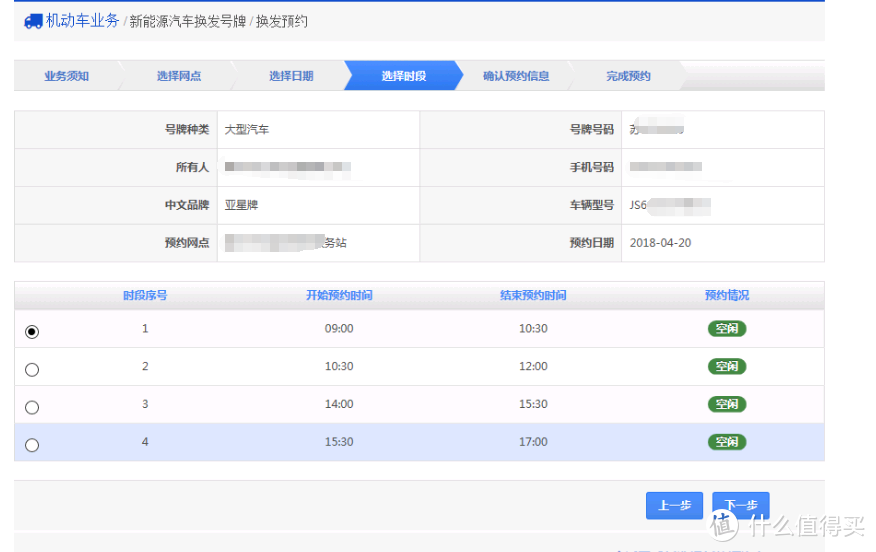Screen dimensions: 876x552
Task: Click 空闲 status badge in row 2
Action: click(727, 367)
